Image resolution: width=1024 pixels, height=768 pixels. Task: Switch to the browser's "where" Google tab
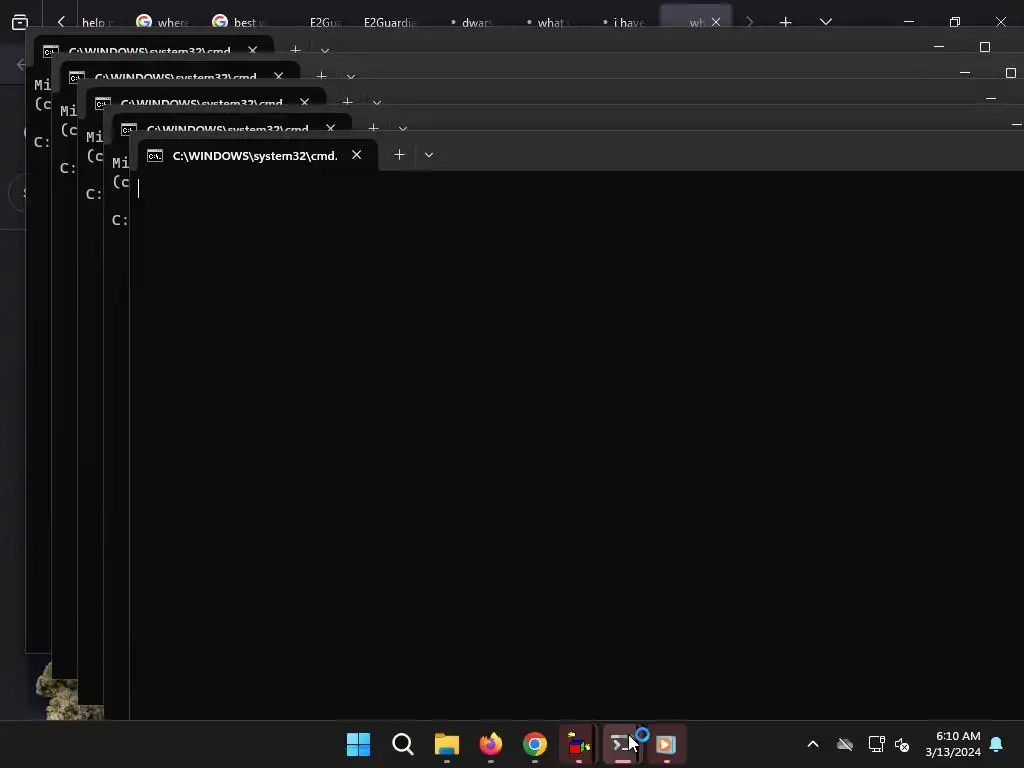163,22
